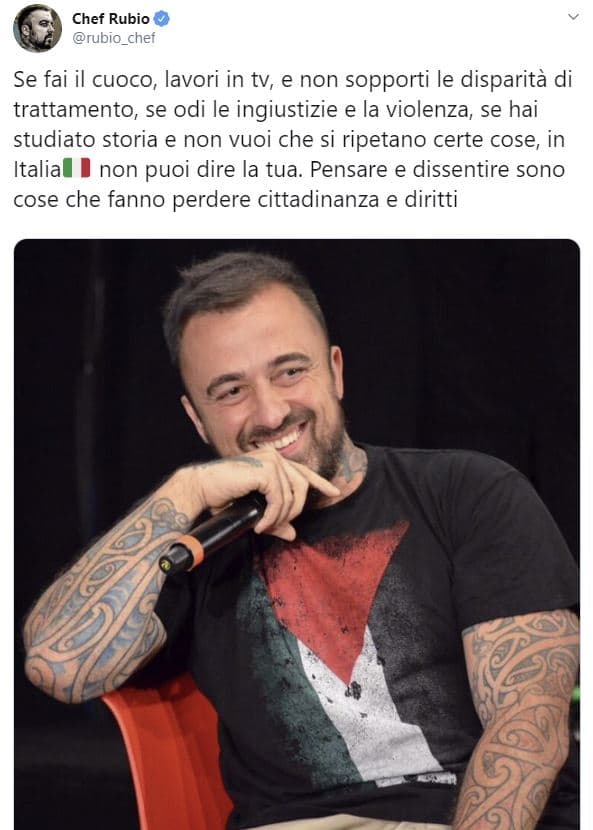Open Chef Rubio's profile avatar
Viewport: 593px width, 830px height.
[37, 28]
